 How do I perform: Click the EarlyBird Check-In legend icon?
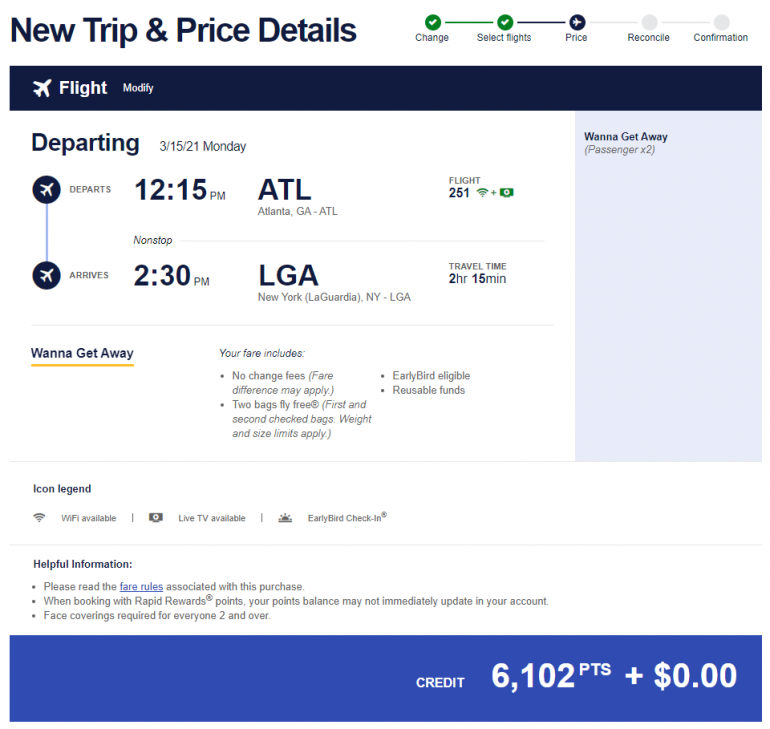(286, 518)
